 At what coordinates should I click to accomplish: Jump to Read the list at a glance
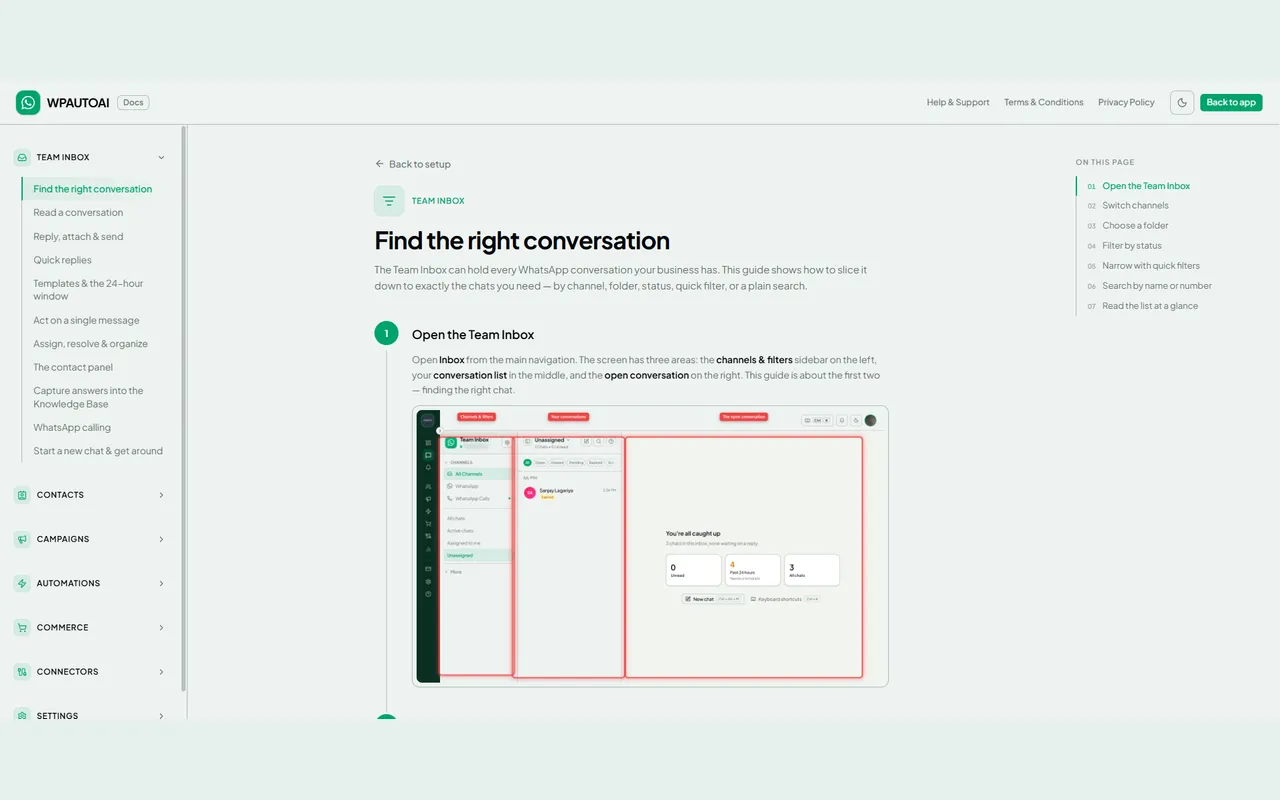coord(1150,306)
